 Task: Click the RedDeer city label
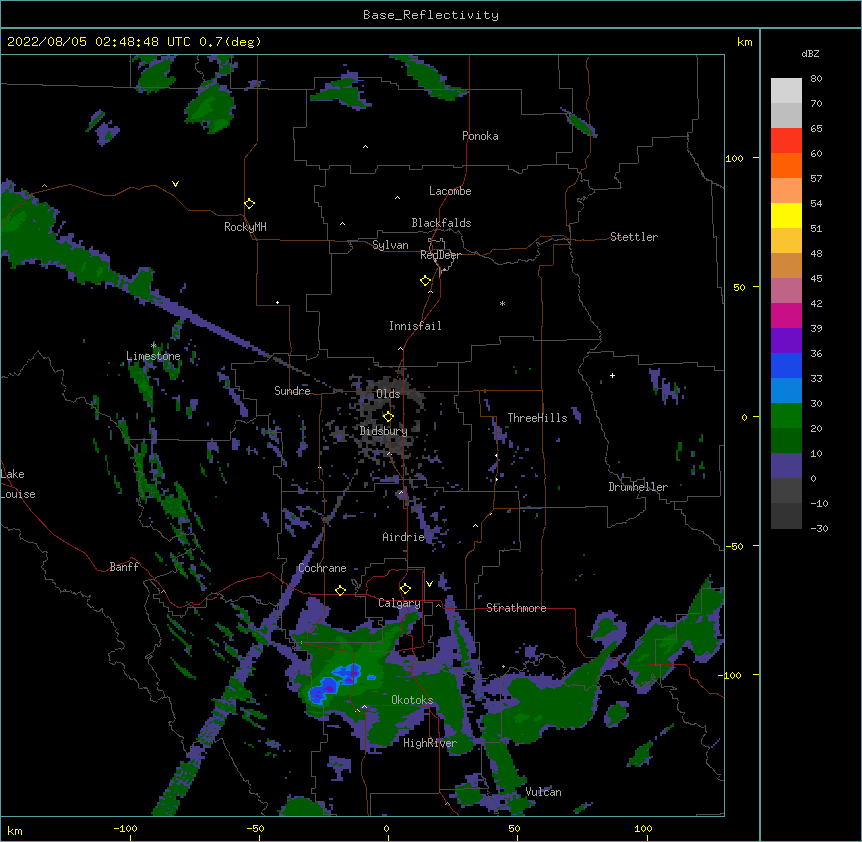click(440, 255)
